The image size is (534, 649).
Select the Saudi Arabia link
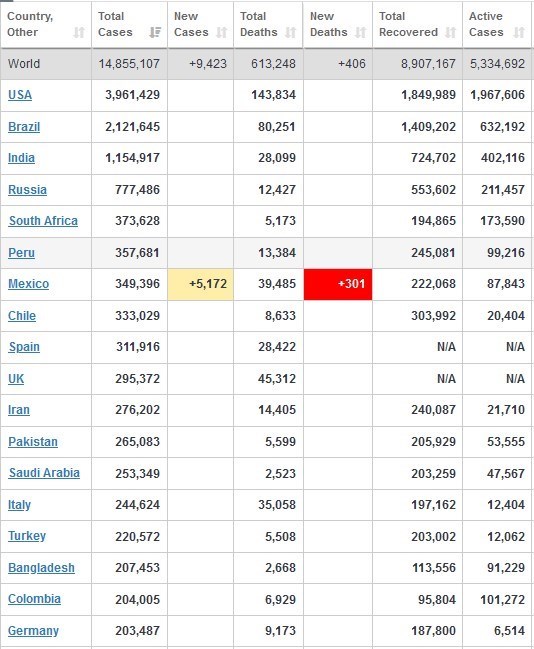coord(44,473)
